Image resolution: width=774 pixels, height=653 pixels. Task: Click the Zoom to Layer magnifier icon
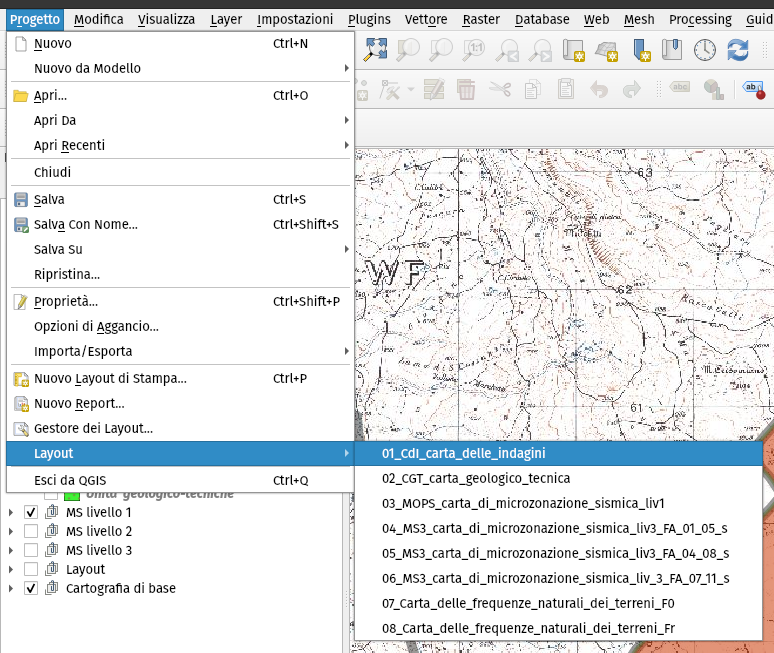(x=441, y=50)
